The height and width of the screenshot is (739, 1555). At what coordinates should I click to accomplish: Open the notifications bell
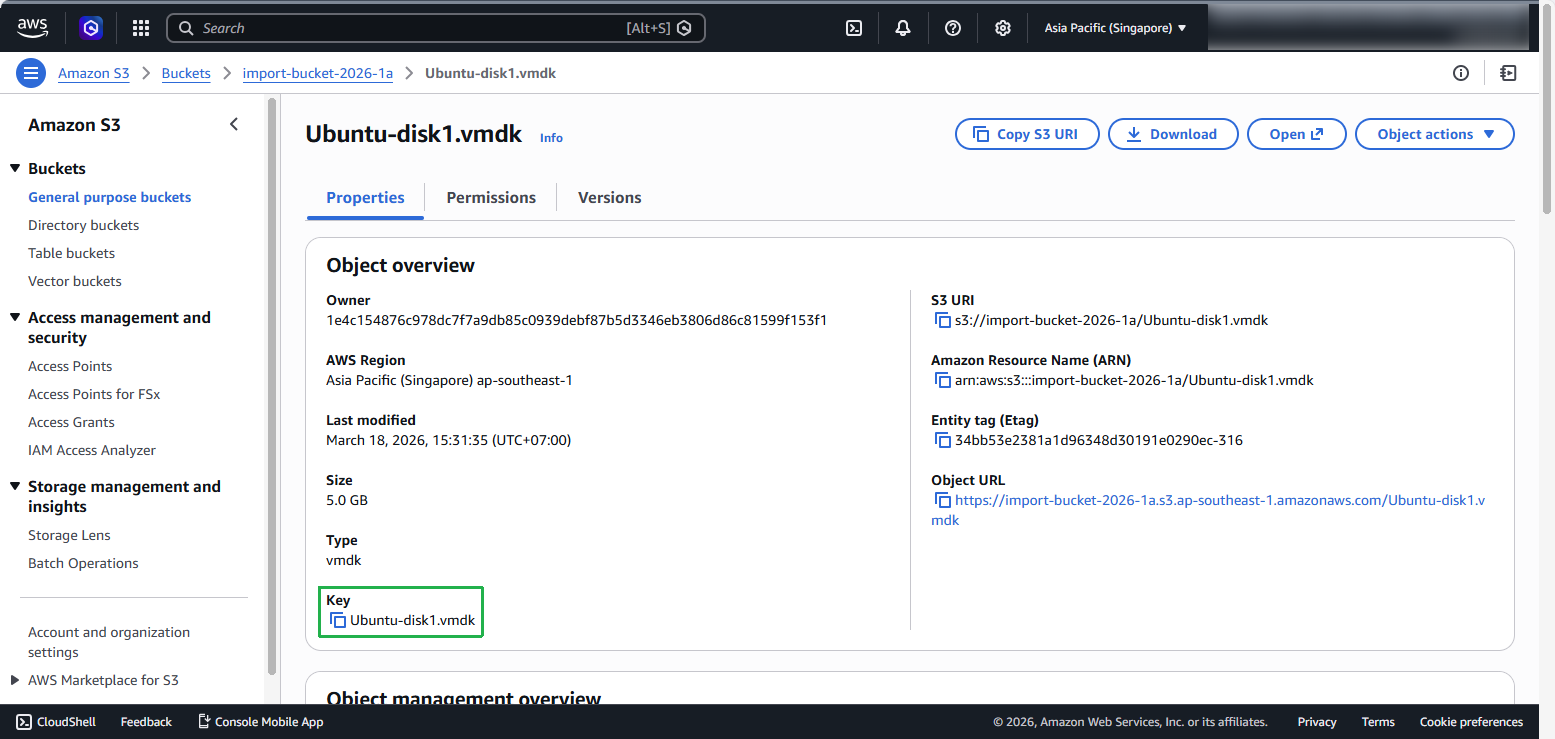[x=903, y=28]
